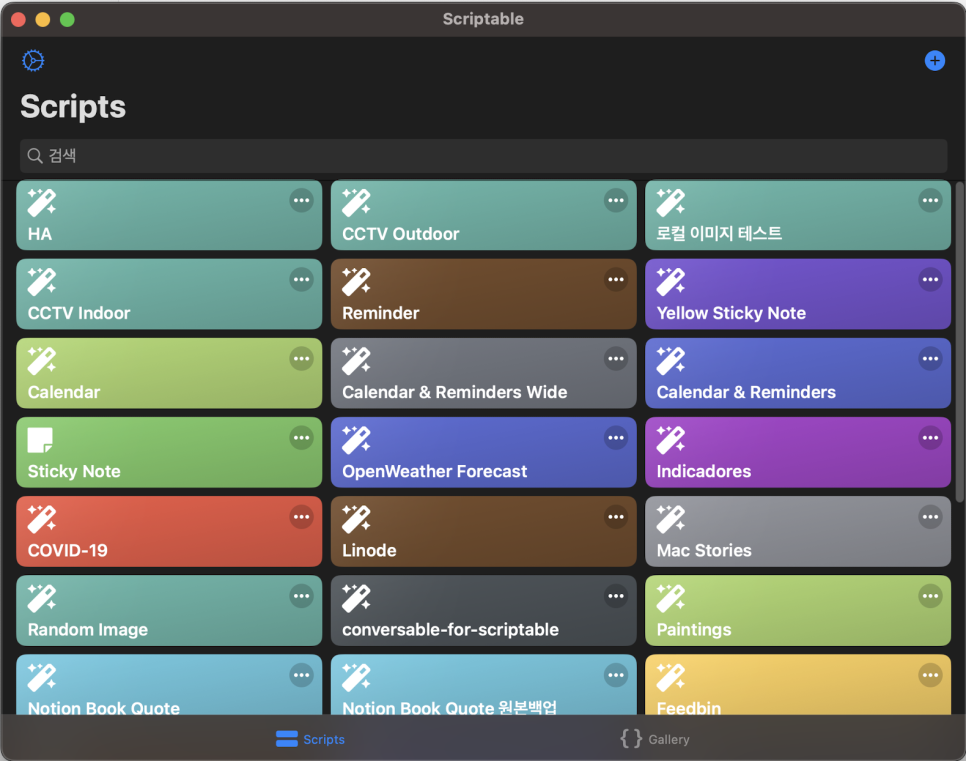966x761 pixels.
Task: Click the ellipsis on Feedbin card
Action: (x=930, y=675)
